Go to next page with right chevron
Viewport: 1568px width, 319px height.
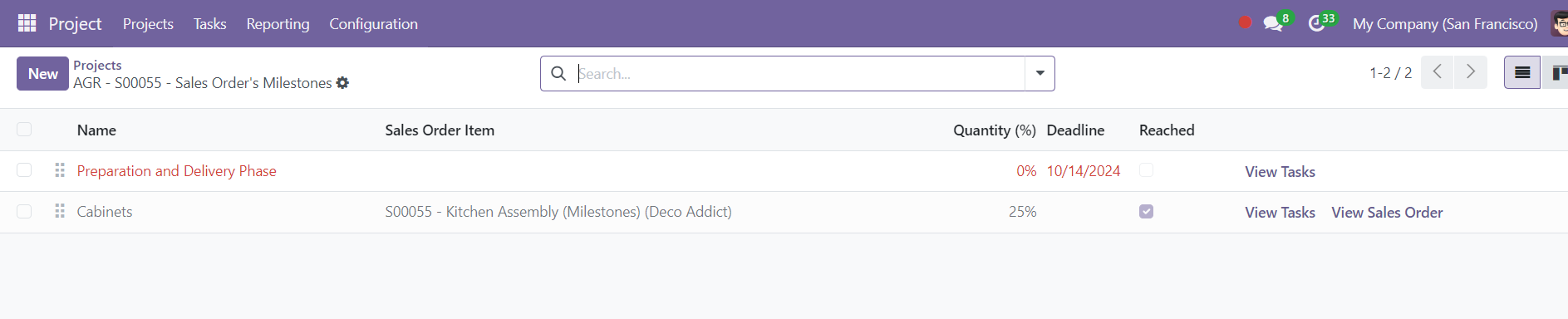click(x=1471, y=72)
